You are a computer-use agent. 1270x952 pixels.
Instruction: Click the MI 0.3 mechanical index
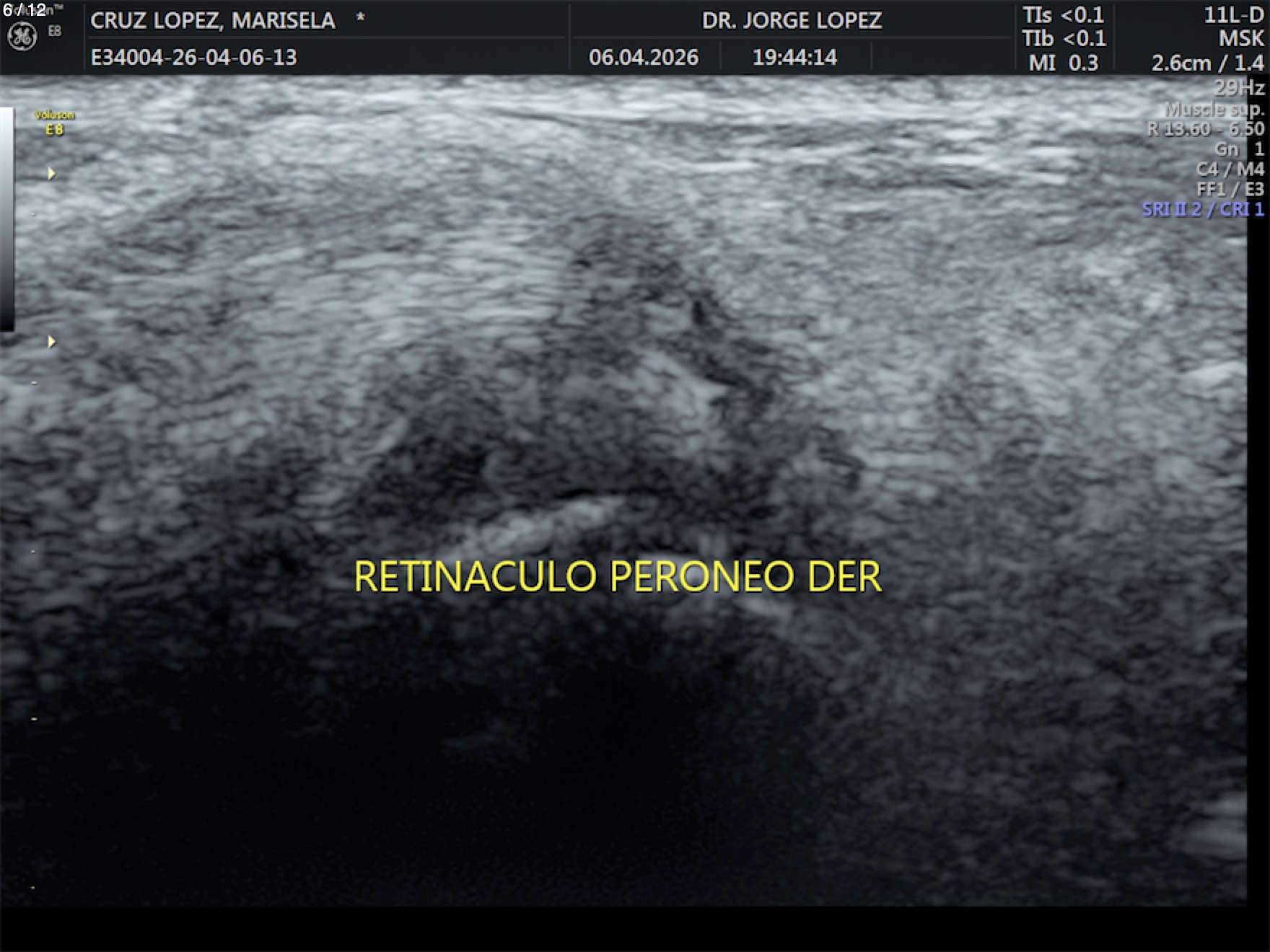[1063, 63]
